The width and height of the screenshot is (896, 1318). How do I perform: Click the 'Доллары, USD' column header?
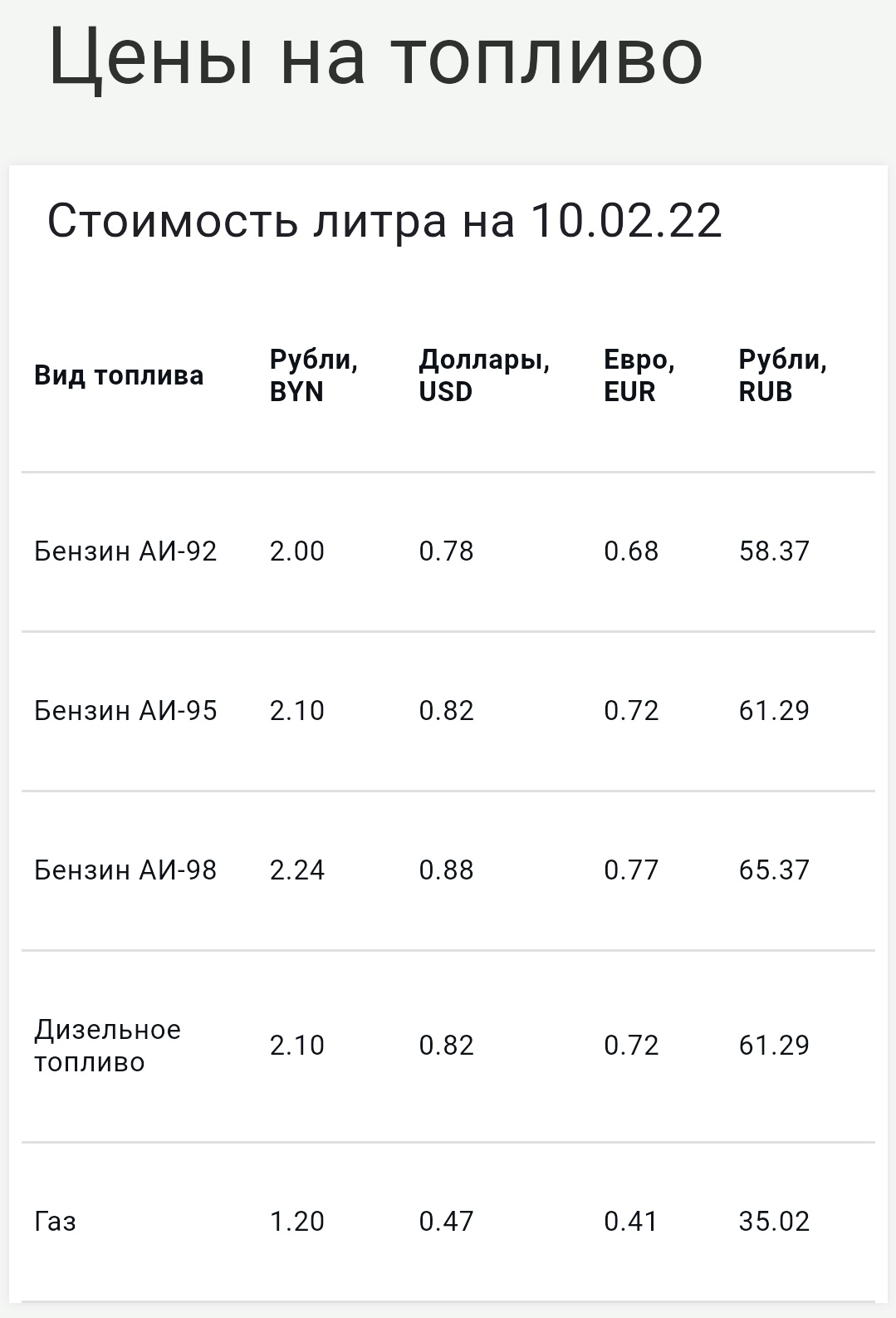click(484, 375)
